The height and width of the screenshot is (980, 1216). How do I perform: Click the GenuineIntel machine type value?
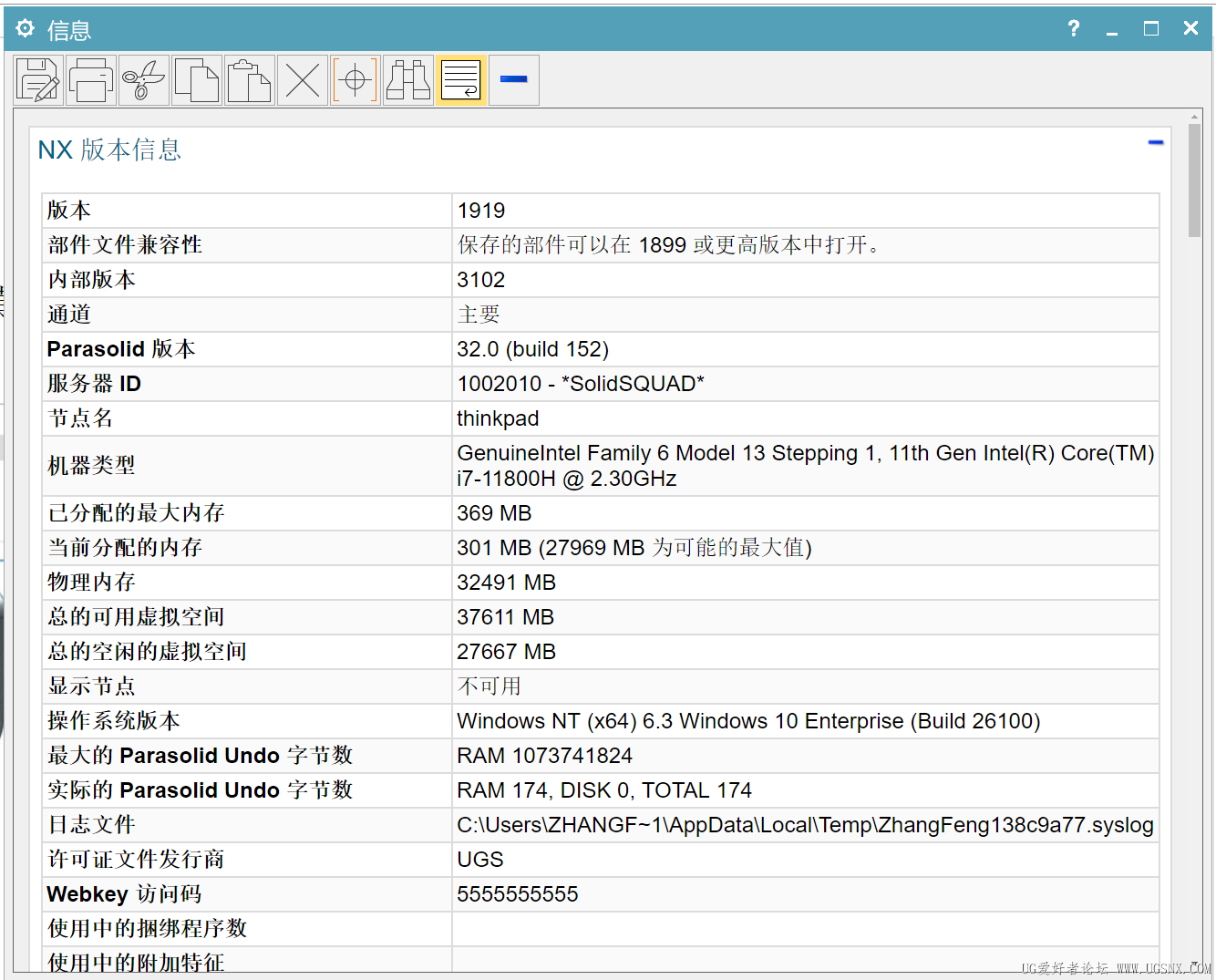[x=806, y=466]
